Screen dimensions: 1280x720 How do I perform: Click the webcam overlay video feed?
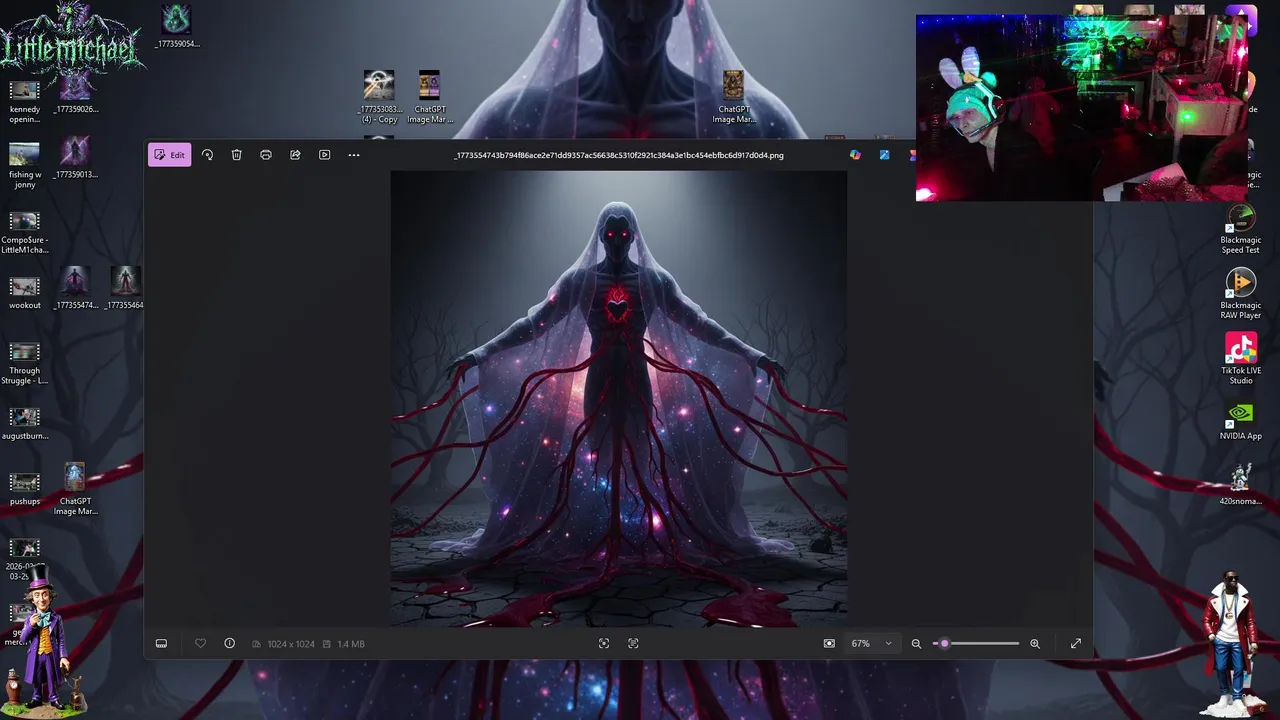1083,108
